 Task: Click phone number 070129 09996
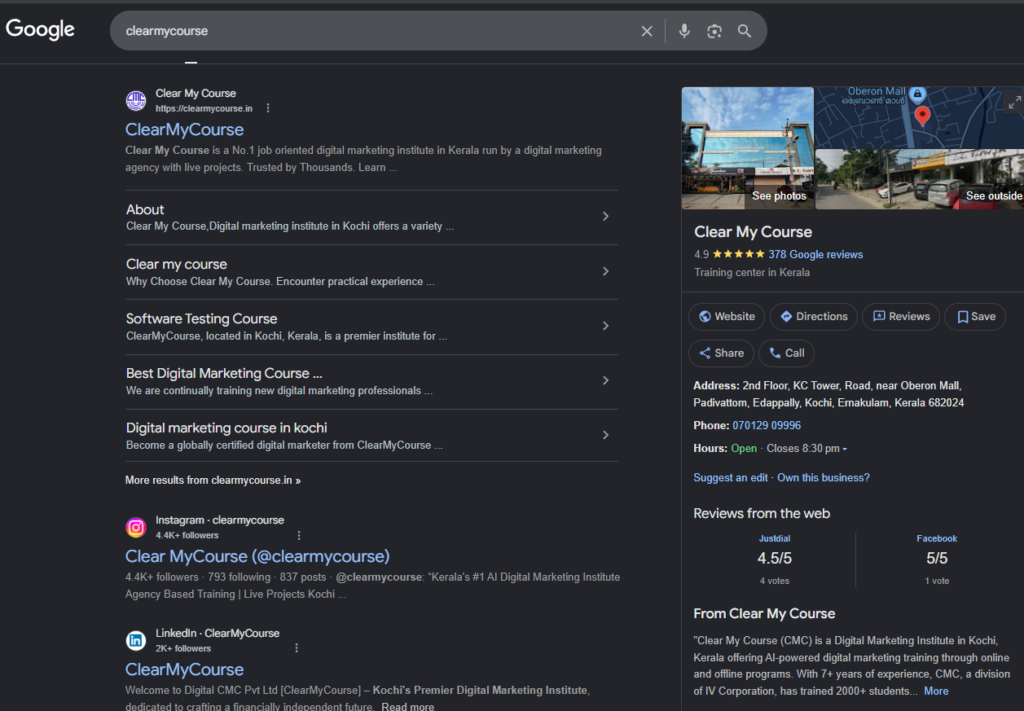(766, 426)
